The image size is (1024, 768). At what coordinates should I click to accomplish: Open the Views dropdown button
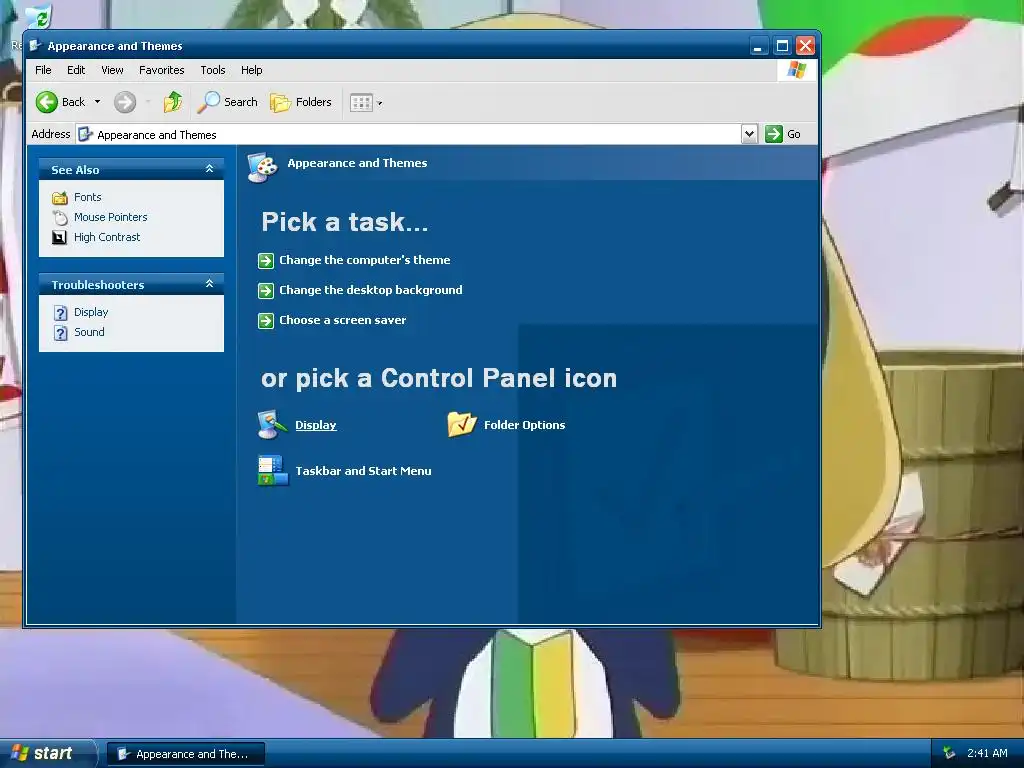coord(366,103)
